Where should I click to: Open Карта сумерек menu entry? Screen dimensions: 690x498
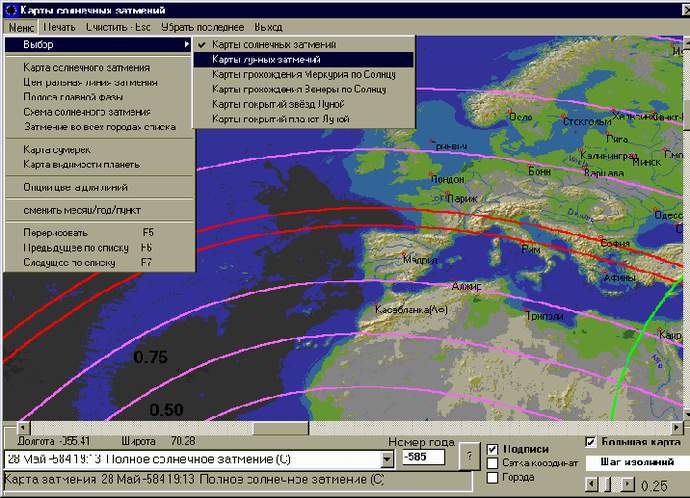tap(99, 150)
